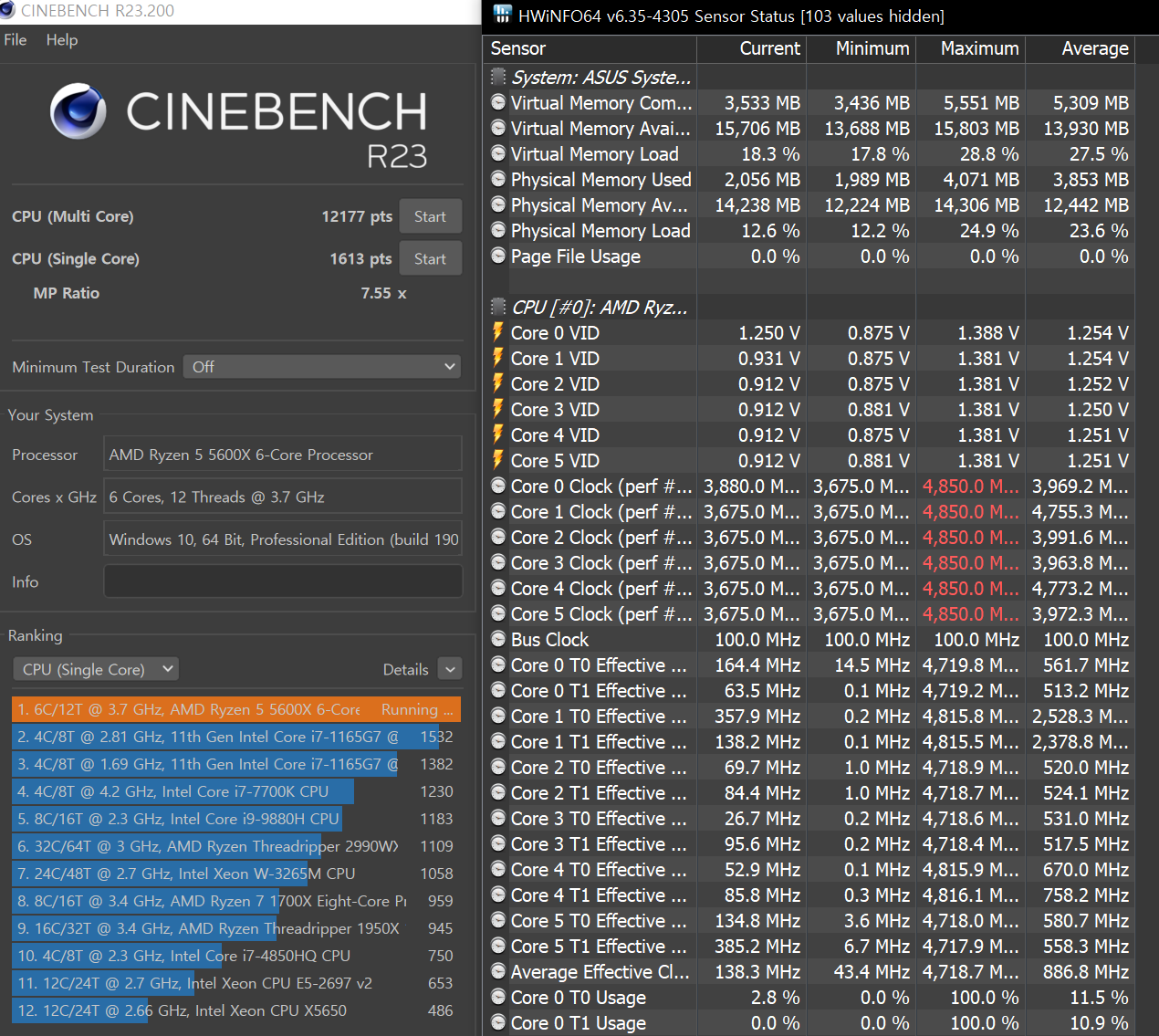Click the HWiNFO64 title bar app icon
The height and width of the screenshot is (1036, 1159).
502,14
